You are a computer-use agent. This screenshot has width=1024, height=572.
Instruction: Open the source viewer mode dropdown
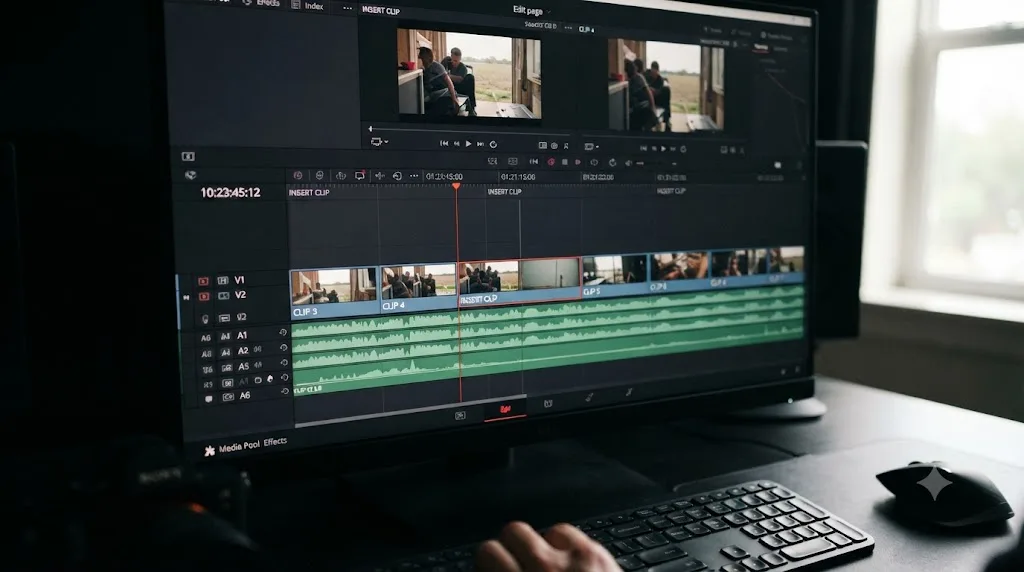379,141
